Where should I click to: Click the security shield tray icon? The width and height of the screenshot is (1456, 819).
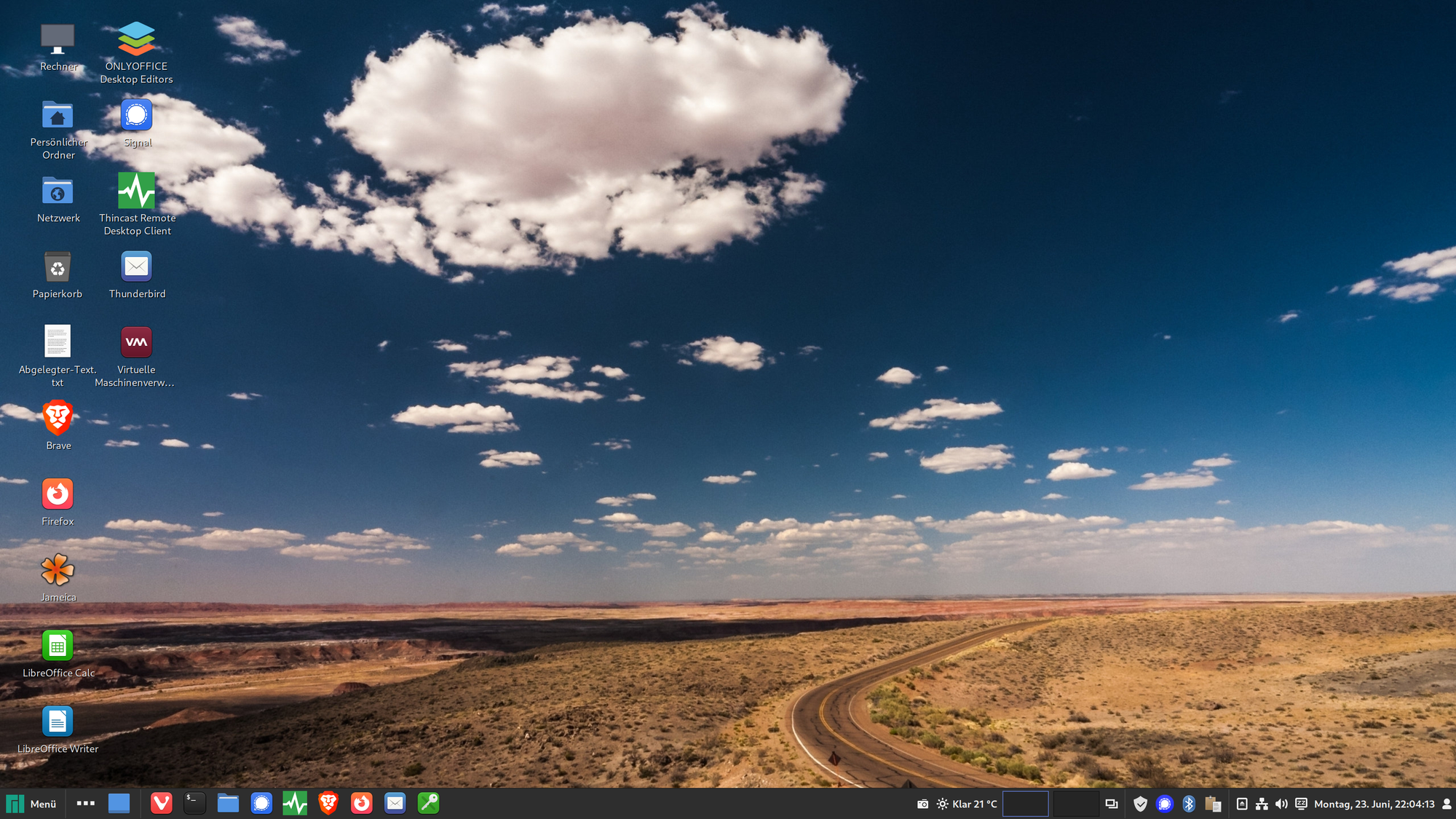[1140, 804]
